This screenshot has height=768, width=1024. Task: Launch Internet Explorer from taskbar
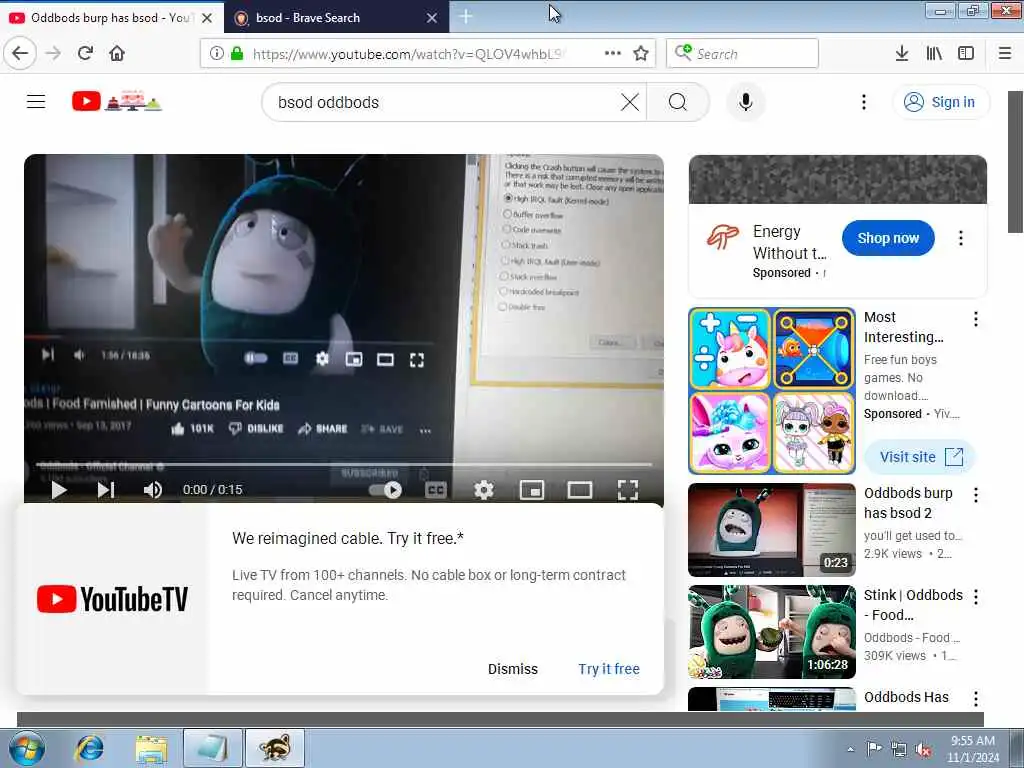click(89, 748)
